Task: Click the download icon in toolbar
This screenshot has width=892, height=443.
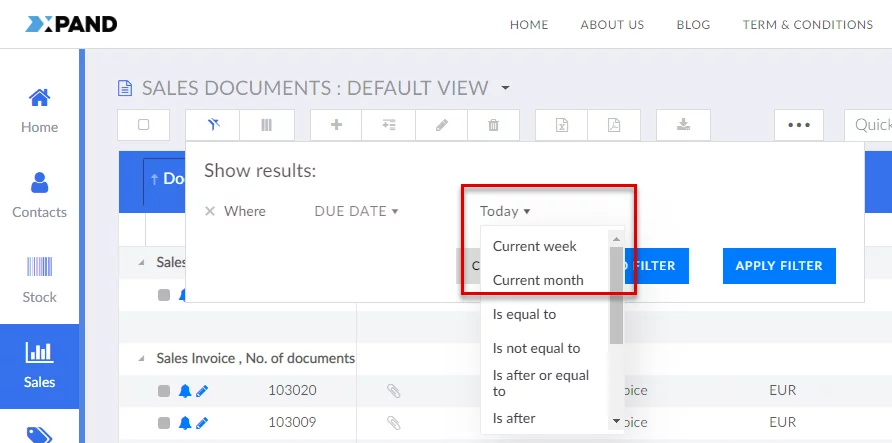Action: (x=684, y=125)
